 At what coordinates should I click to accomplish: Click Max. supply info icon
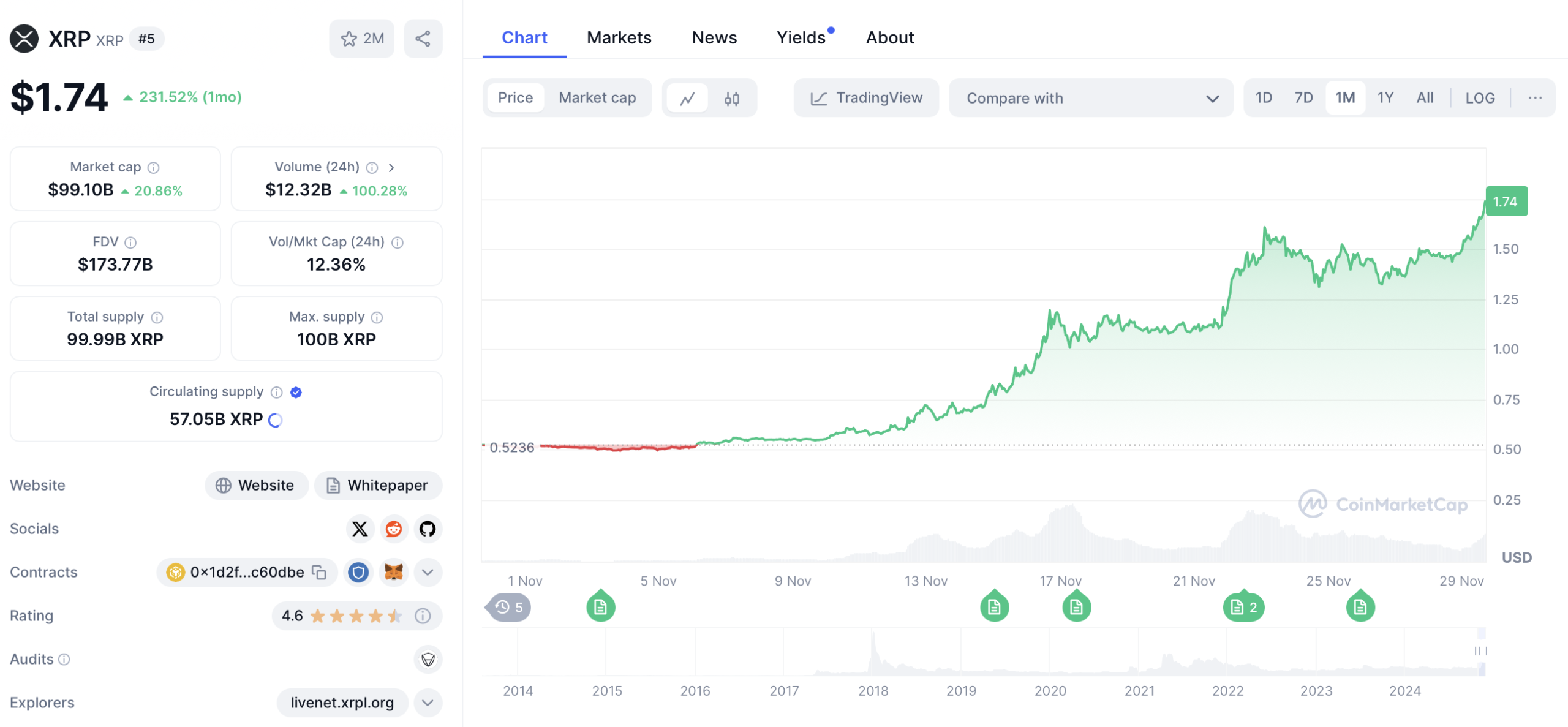[x=377, y=317]
